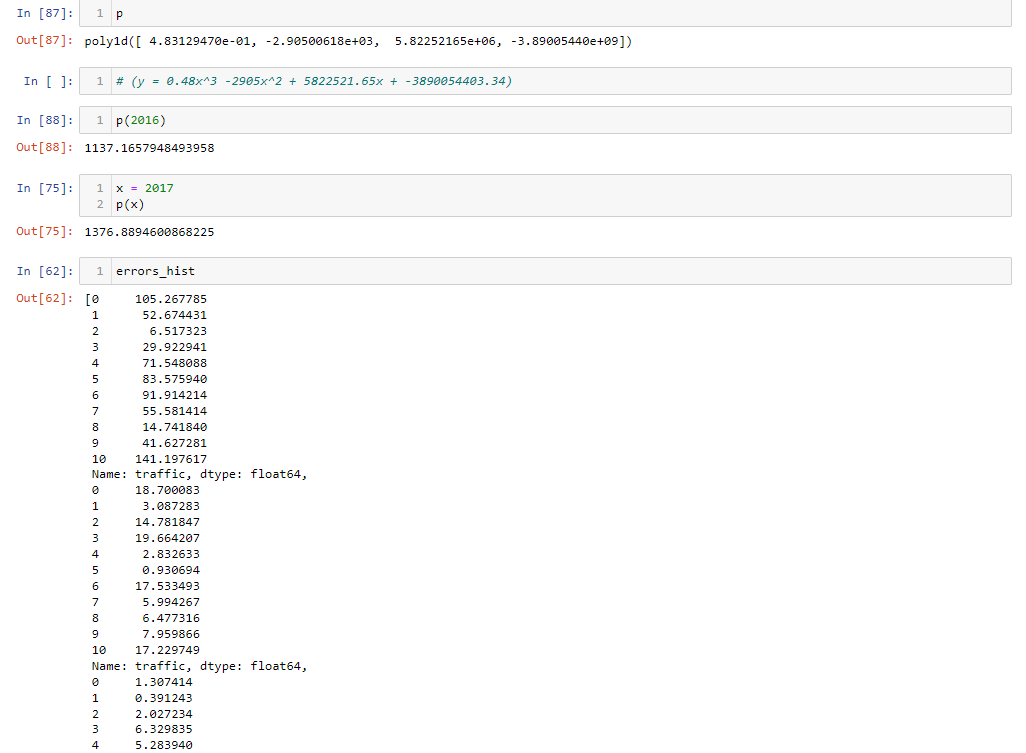Click the In [62] prompt label
The image size is (1026, 753).
pos(40,271)
